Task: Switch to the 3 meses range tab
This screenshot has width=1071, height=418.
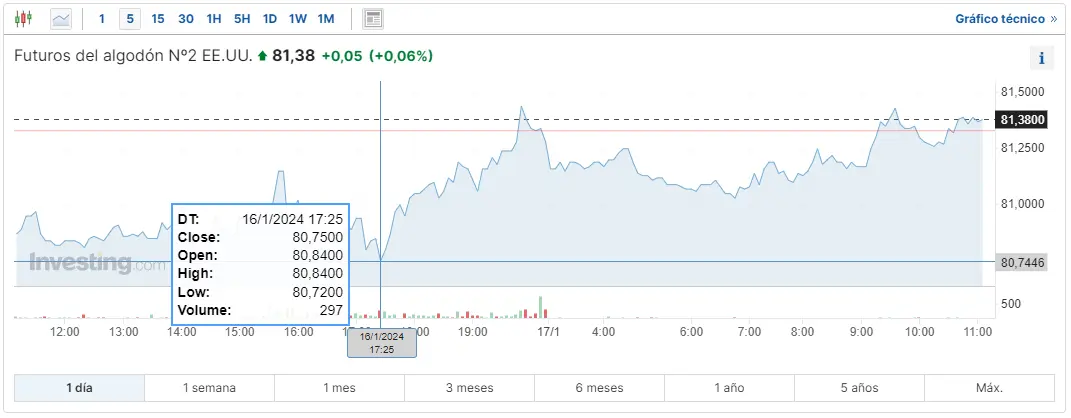Action: point(469,388)
